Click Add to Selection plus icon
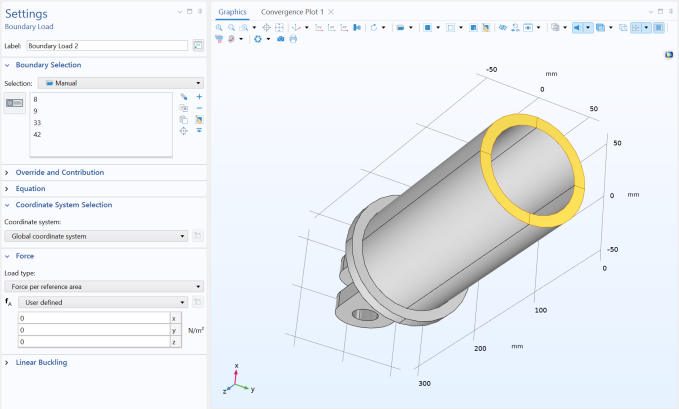This screenshot has height=409, width=679. (x=199, y=96)
